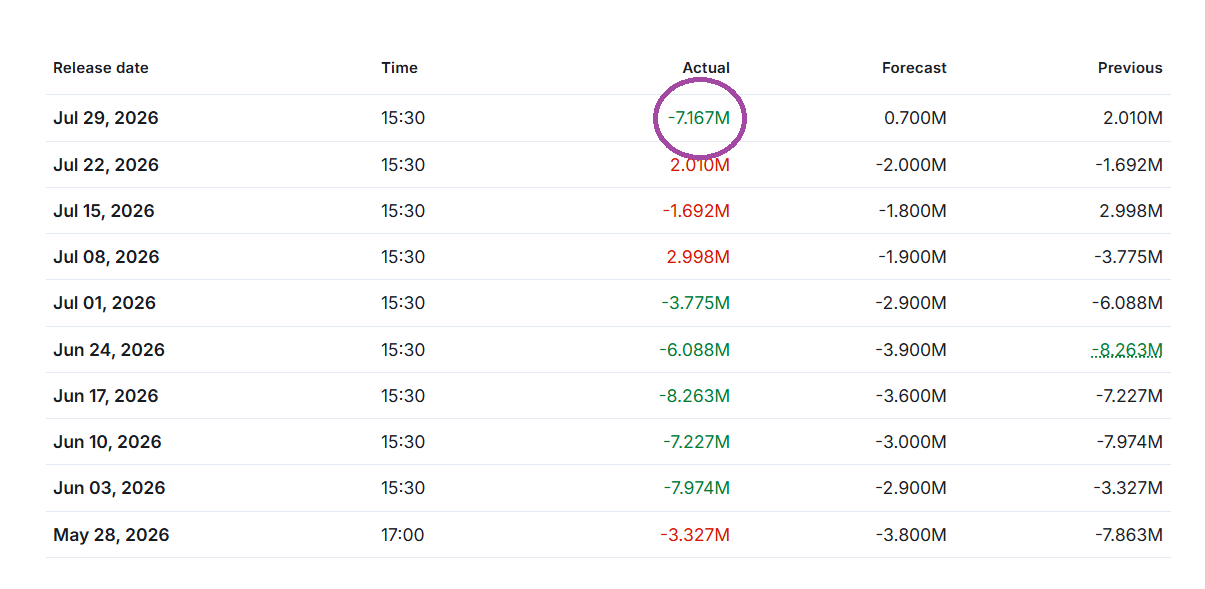
Task: Click the Previous column header
Action: click(1130, 68)
